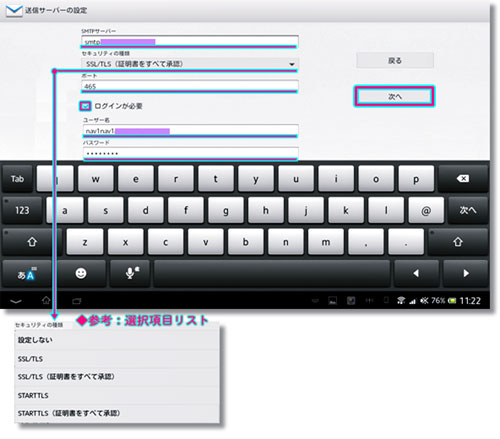Tap the left arrow cursor key
Screen dimensions: 500x439
tap(416, 273)
